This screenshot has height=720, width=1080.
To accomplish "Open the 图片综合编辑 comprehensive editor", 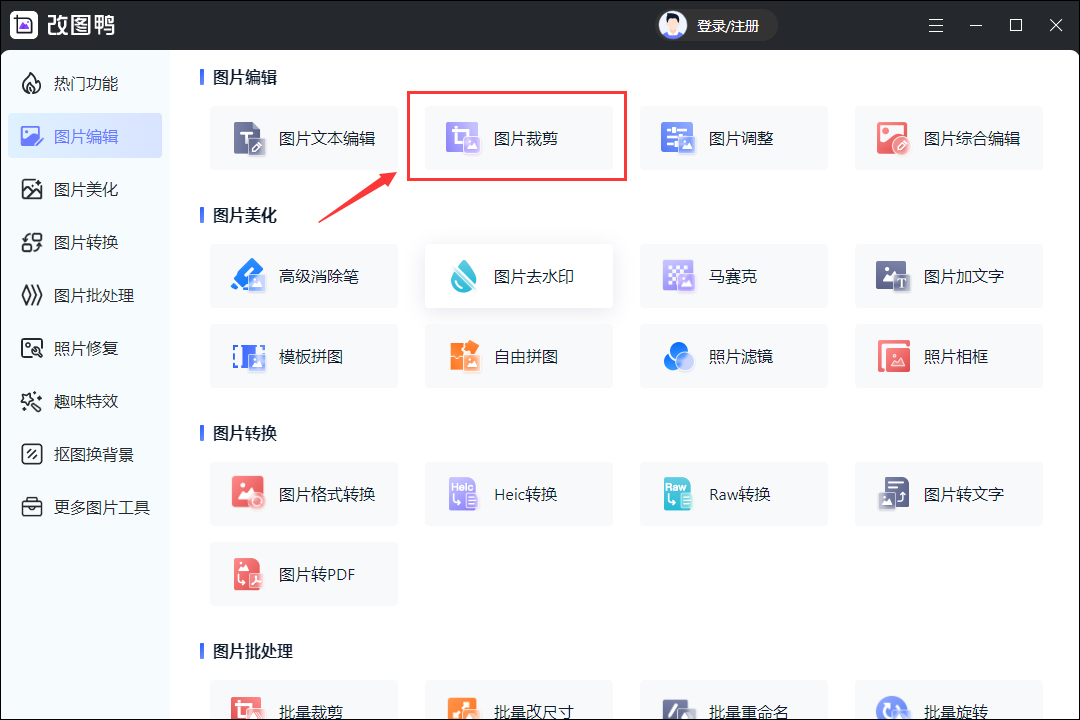I will (x=948, y=138).
